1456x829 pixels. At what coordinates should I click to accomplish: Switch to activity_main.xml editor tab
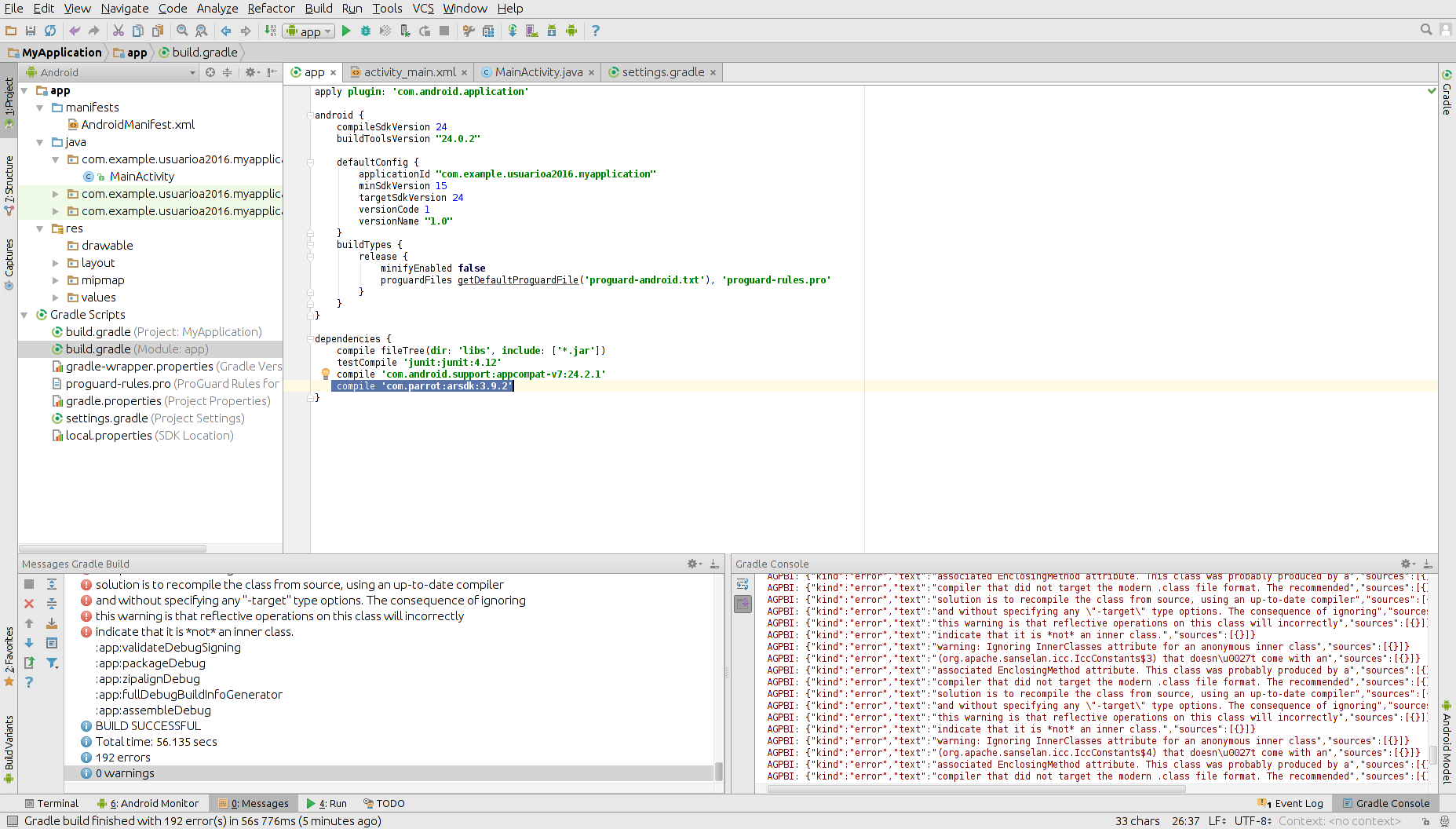[x=410, y=72]
